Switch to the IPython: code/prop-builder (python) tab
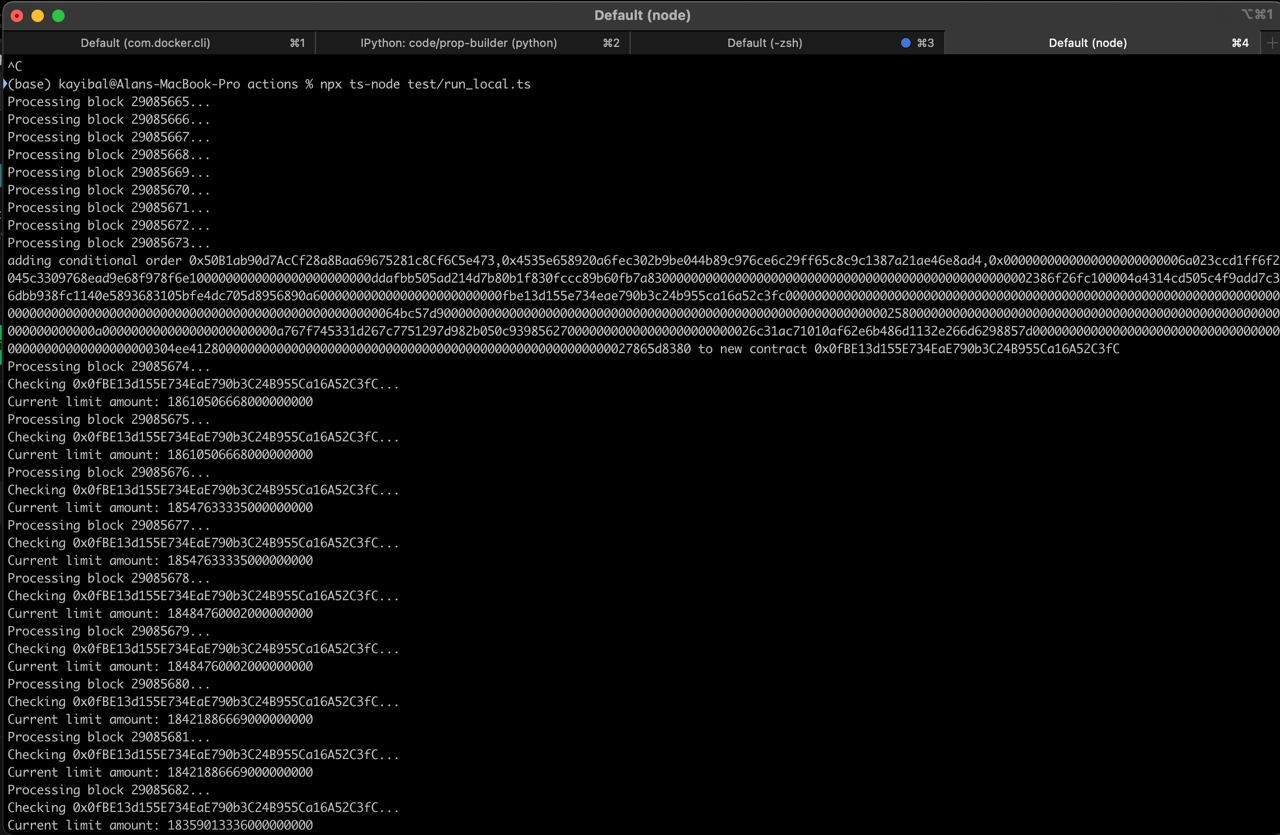This screenshot has height=835, width=1280. pyautogui.click(x=472, y=43)
